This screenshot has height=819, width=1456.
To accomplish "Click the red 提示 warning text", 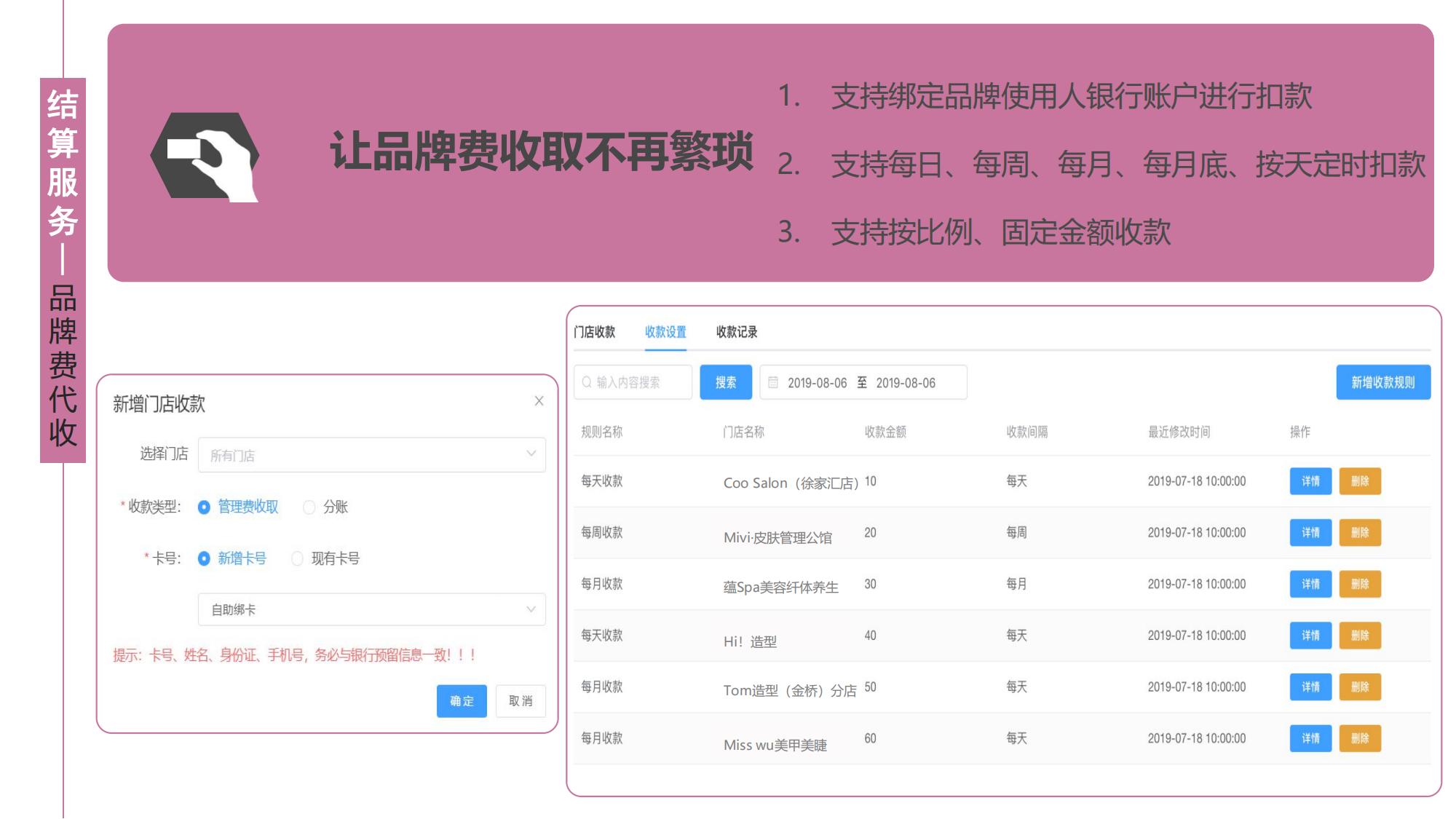I will click(295, 655).
